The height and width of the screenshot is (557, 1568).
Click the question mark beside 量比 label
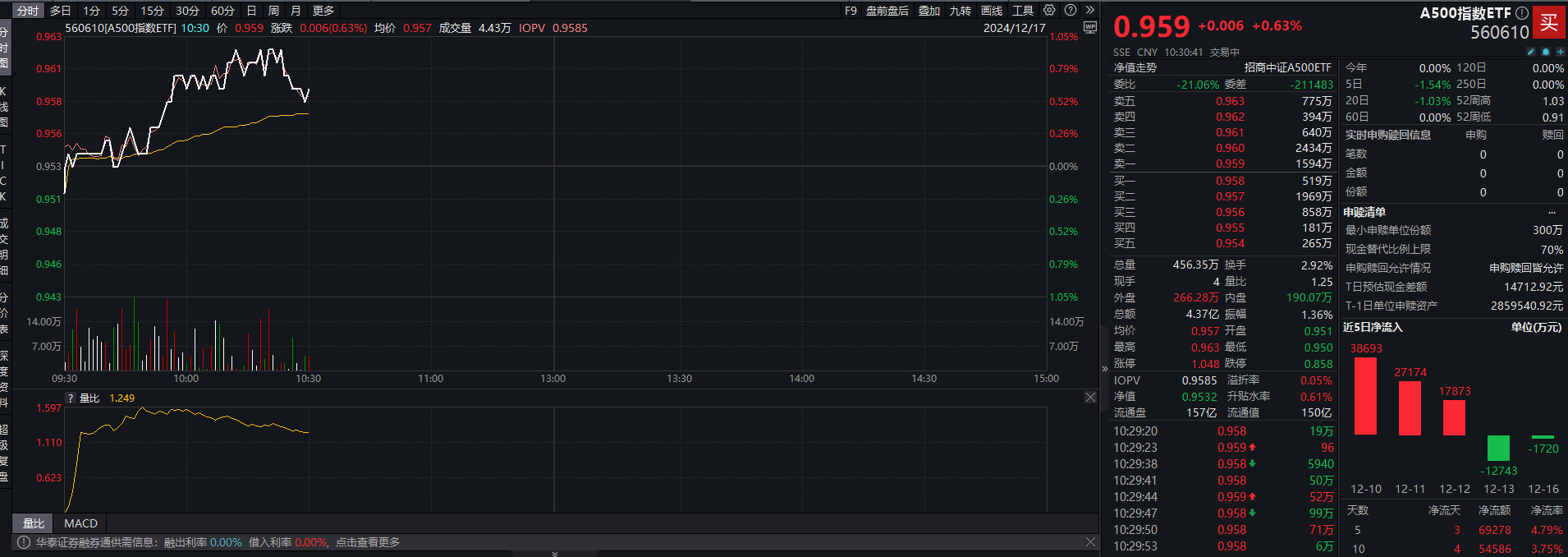pos(71,398)
